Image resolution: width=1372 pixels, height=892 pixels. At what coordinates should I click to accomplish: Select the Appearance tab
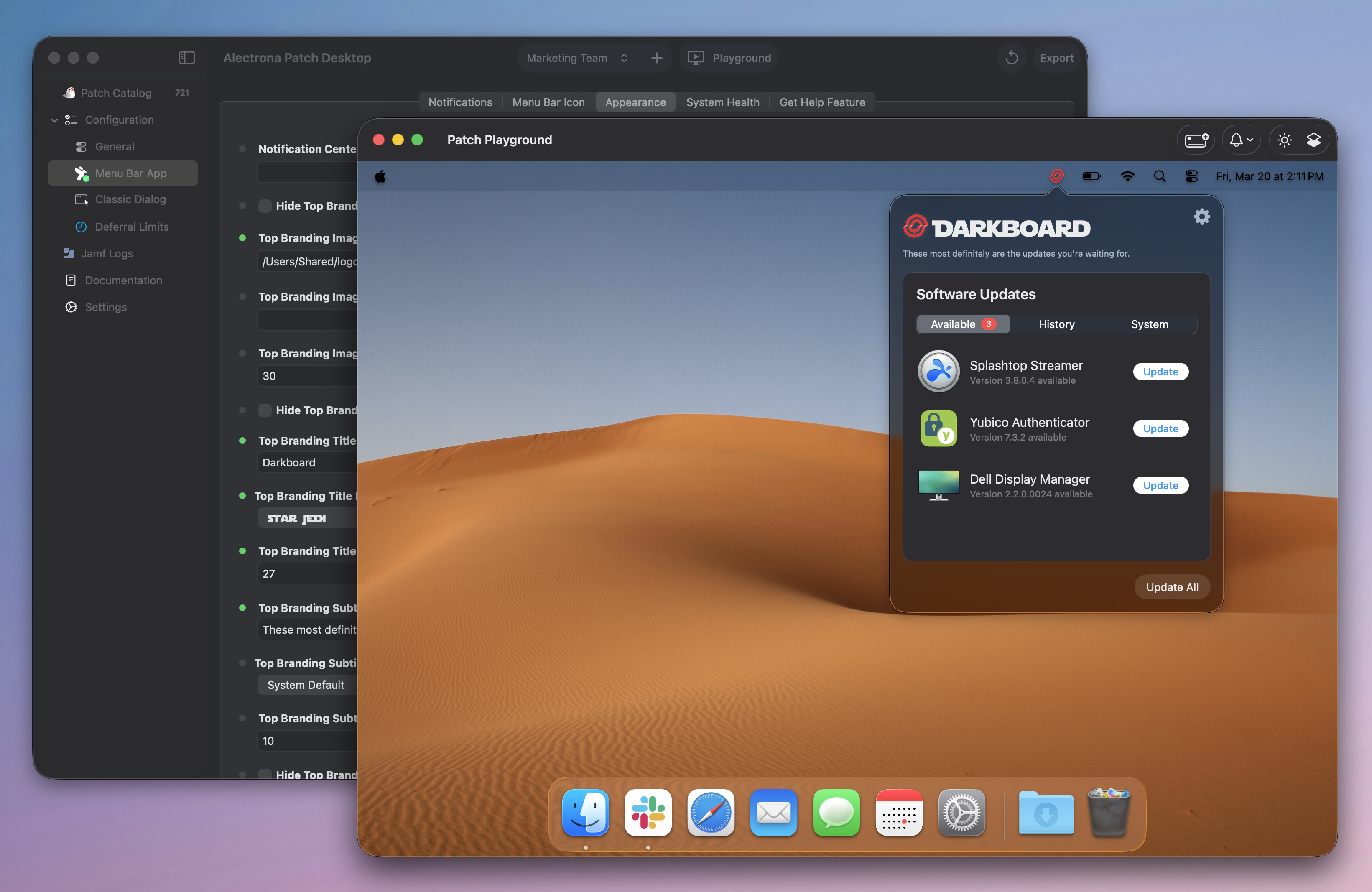[x=635, y=102]
